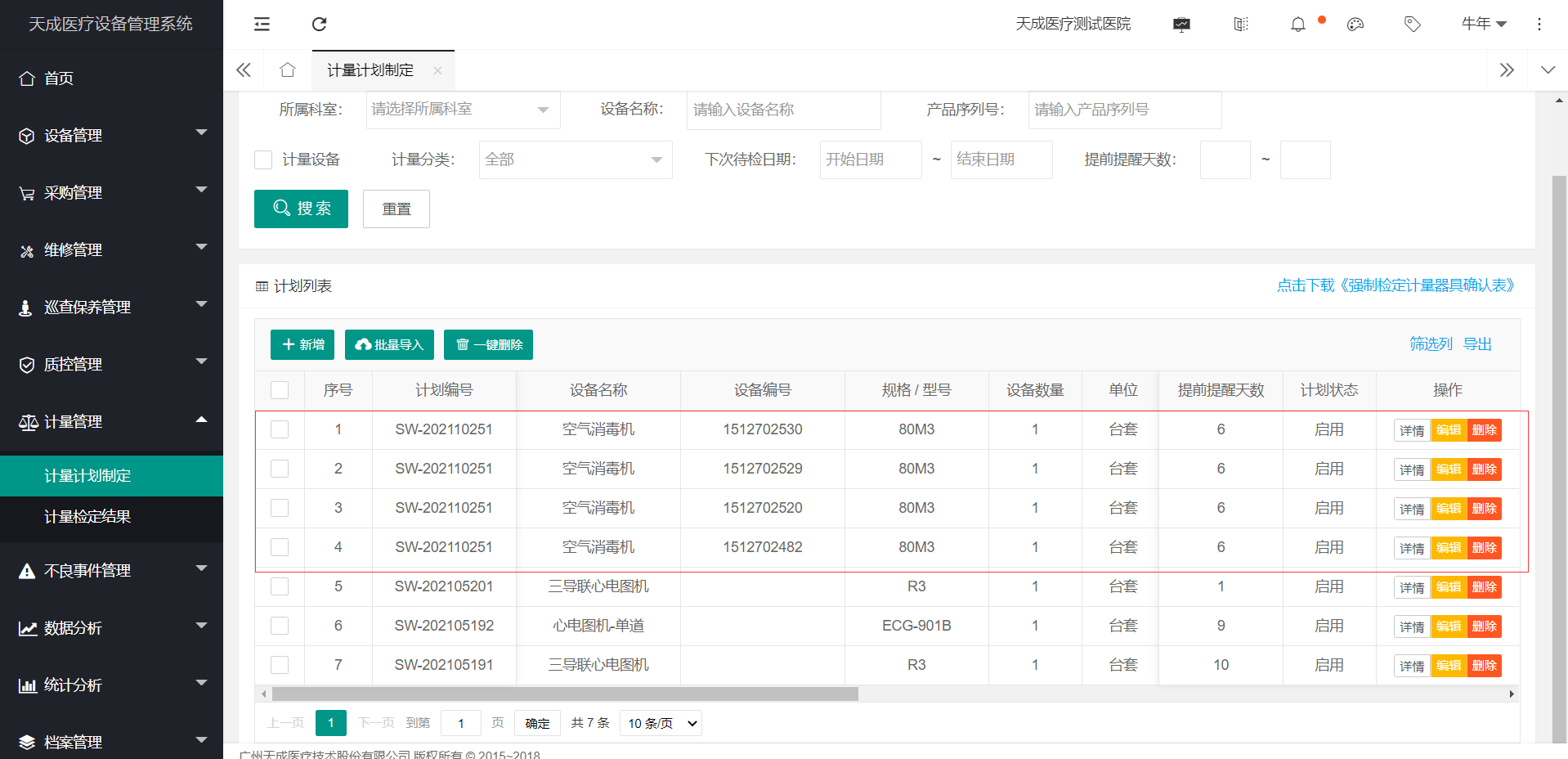Click the tag icon in the header

[1413, 25]
